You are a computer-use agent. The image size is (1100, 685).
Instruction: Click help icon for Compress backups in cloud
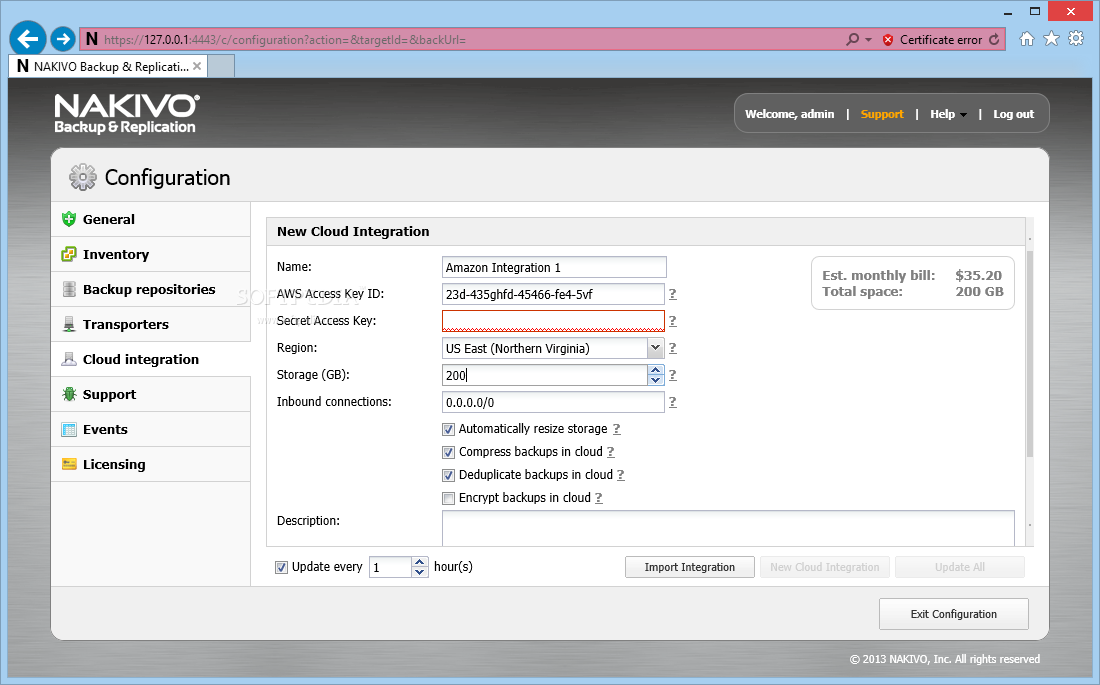tap(610, 452)
